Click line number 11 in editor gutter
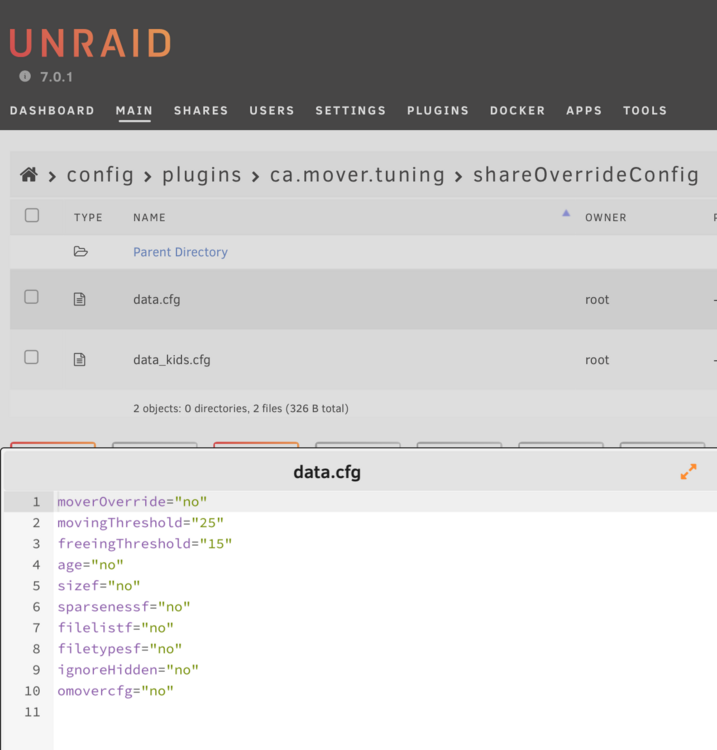 33,712
